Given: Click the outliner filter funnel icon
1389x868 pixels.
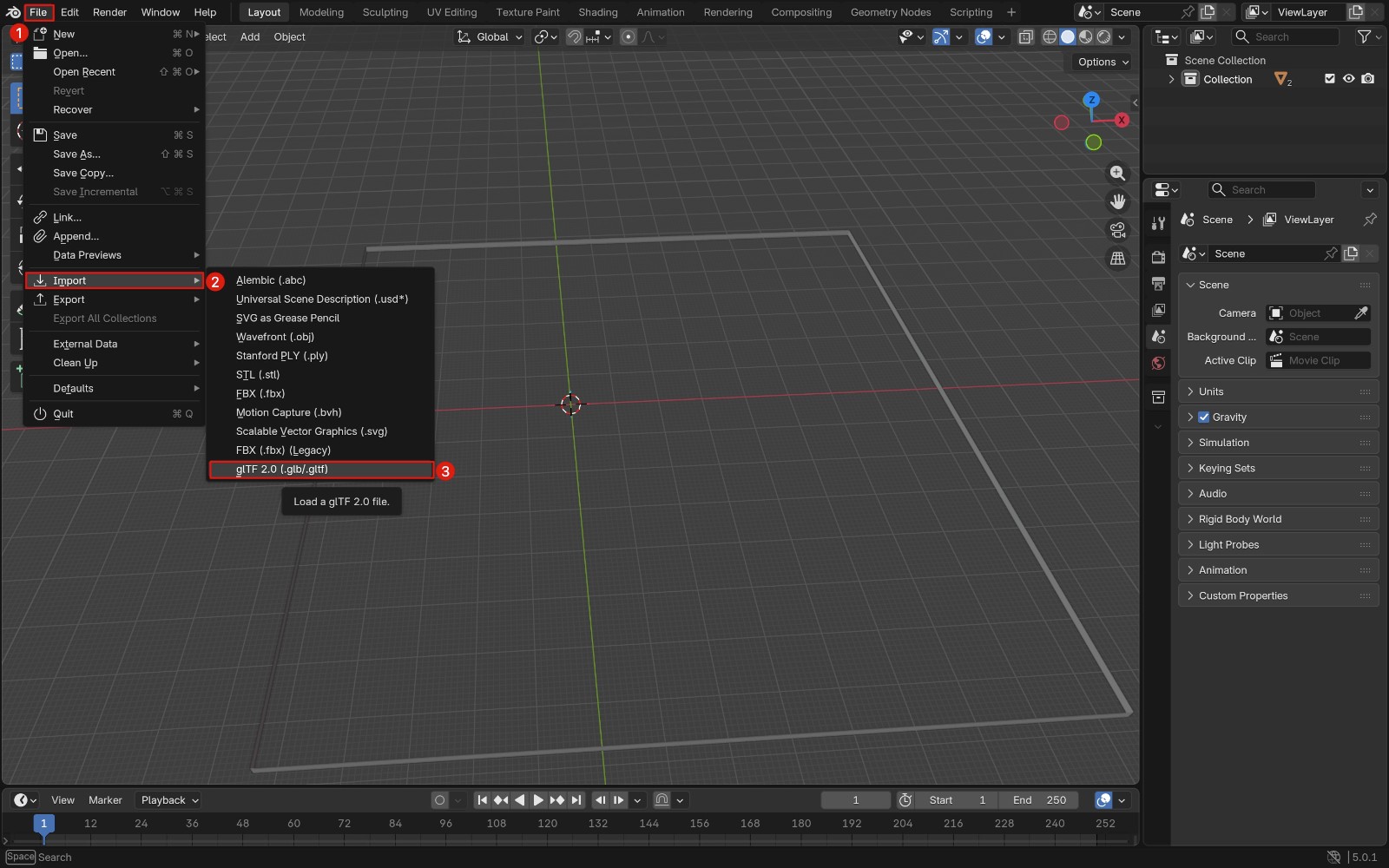Looking at the screenshot, I should point(1364,36).
